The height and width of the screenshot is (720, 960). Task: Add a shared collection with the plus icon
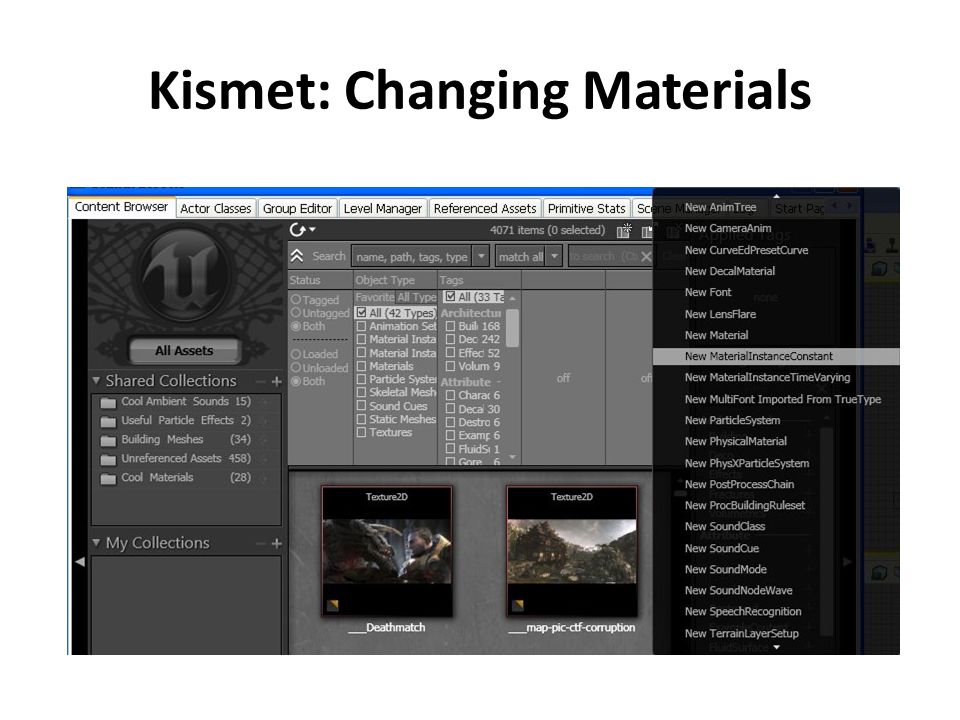(x=277, y=381)
